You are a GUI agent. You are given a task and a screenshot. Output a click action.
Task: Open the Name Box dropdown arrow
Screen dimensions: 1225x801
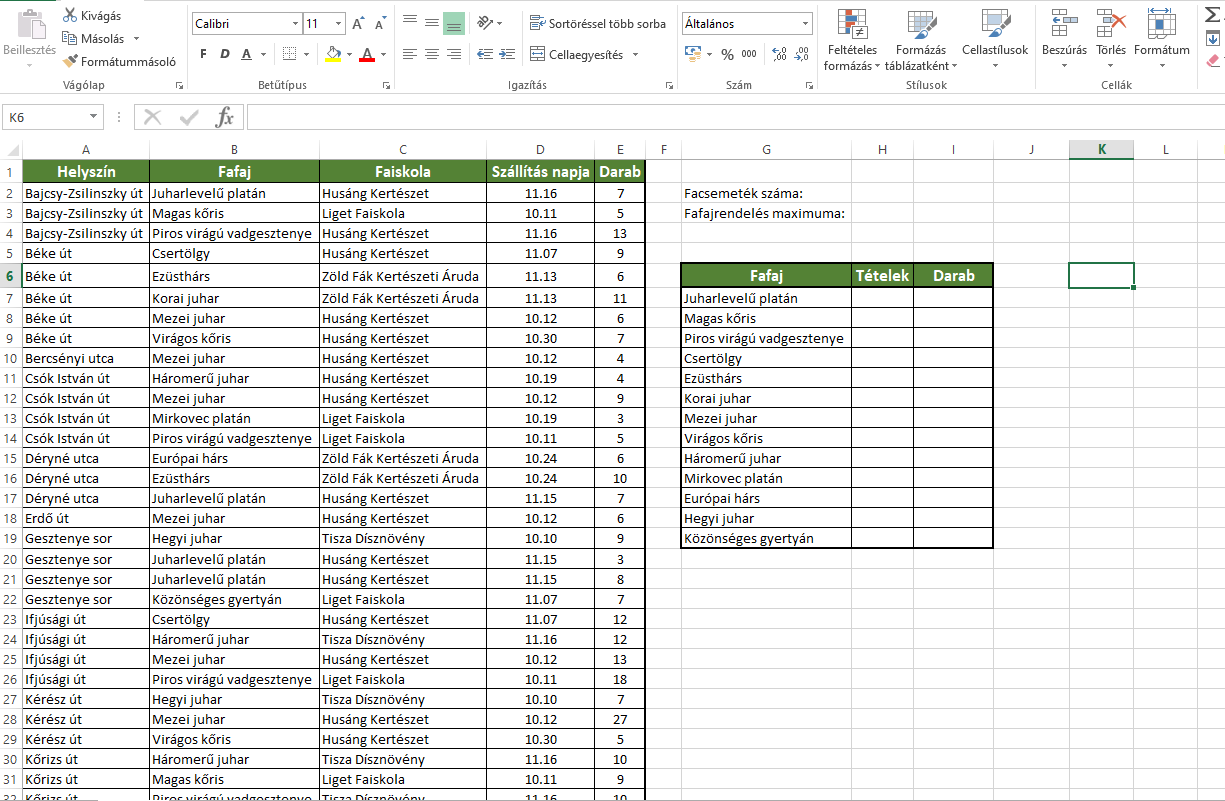click(93, 117)
